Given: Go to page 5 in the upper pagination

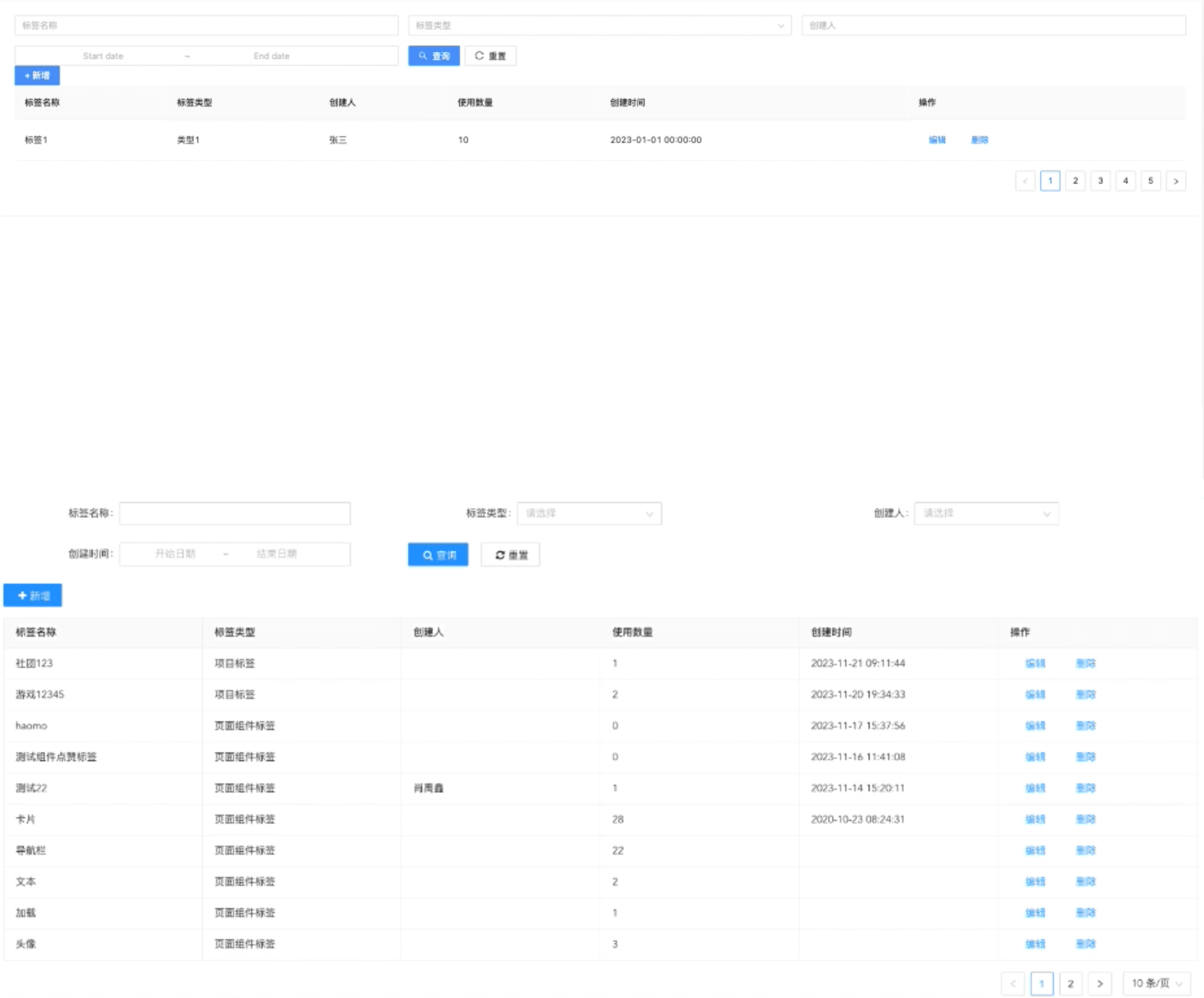Looking at the screenshot, I should 1150,181.
